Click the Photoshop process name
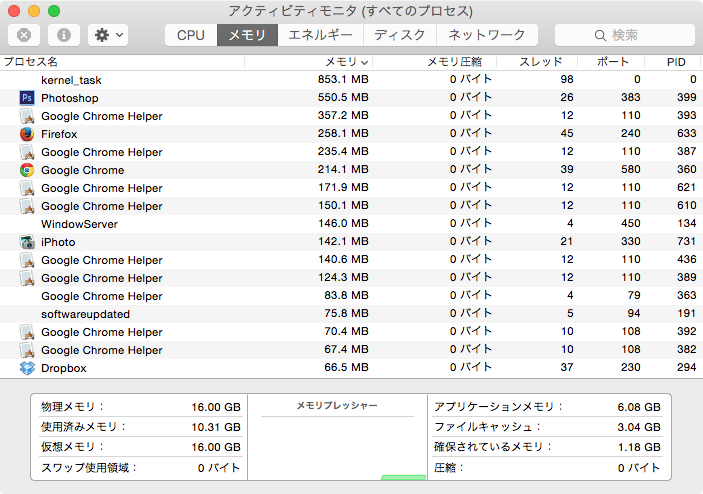703x494 pixels. [69, 98]
